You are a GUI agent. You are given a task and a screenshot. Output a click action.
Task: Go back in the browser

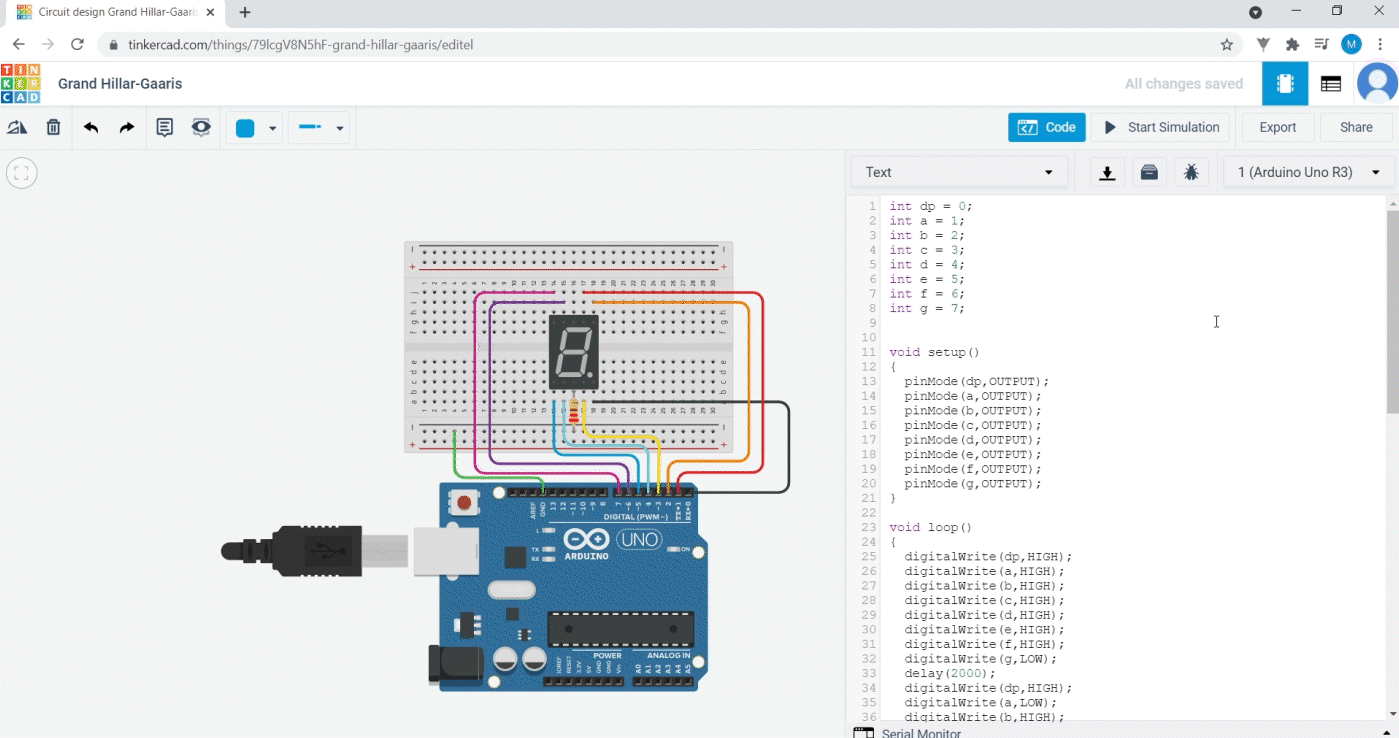[19, 45]
